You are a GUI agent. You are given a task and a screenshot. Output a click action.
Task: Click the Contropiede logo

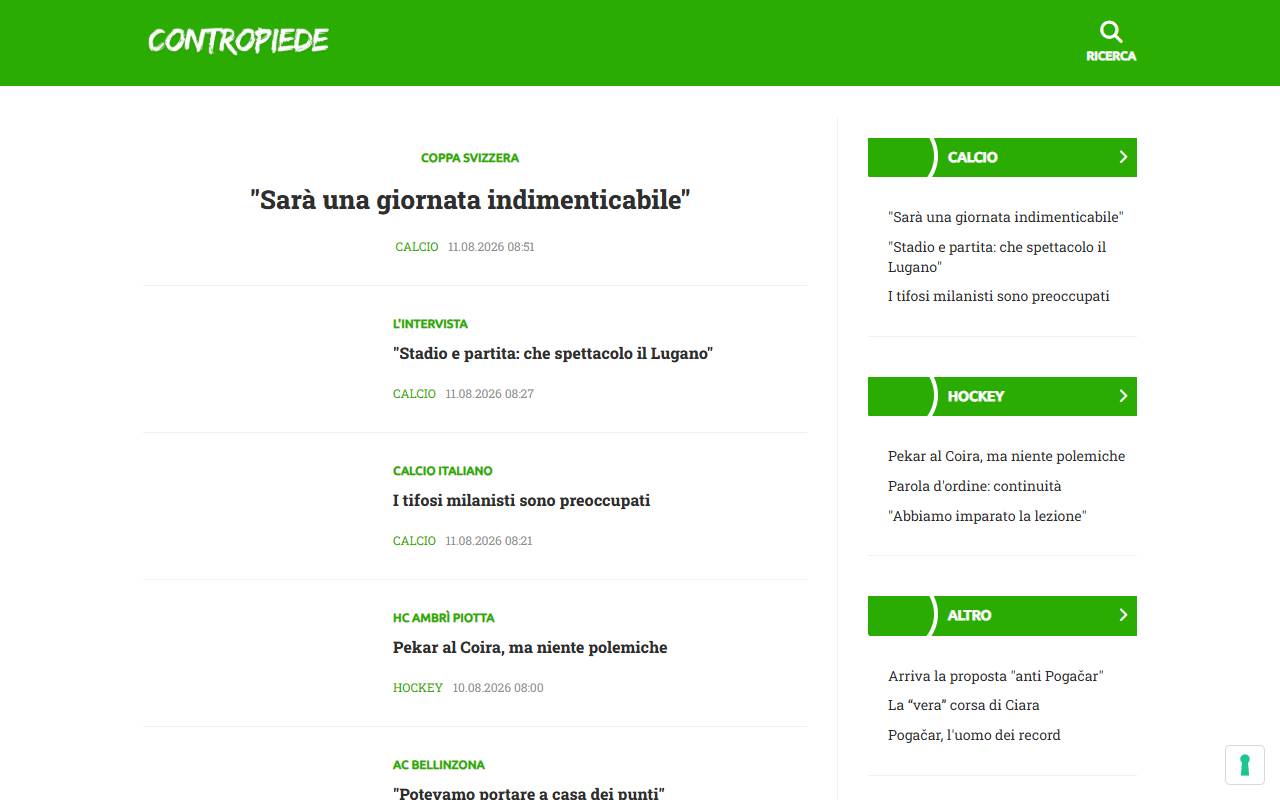[x=238, y=40]
